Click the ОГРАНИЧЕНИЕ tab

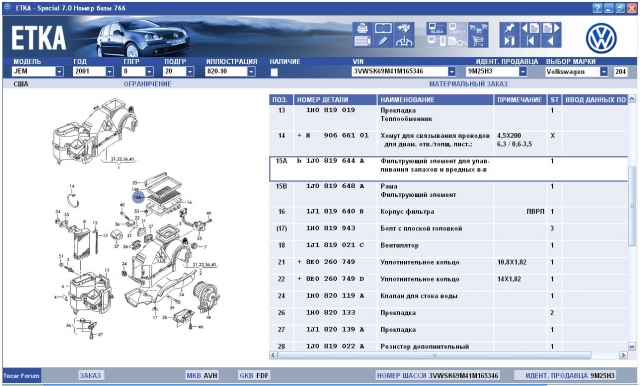tap(147, 84)
